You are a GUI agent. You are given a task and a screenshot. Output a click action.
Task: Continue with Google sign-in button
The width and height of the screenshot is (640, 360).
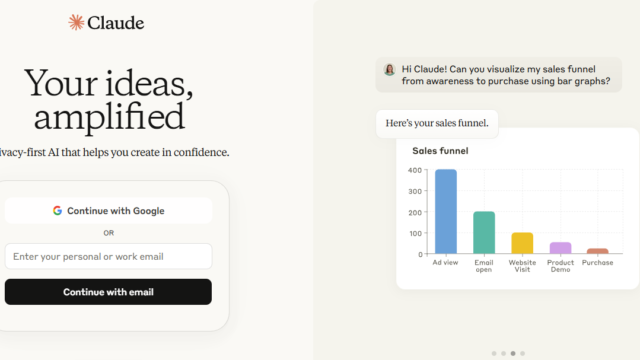click(109, 211)
